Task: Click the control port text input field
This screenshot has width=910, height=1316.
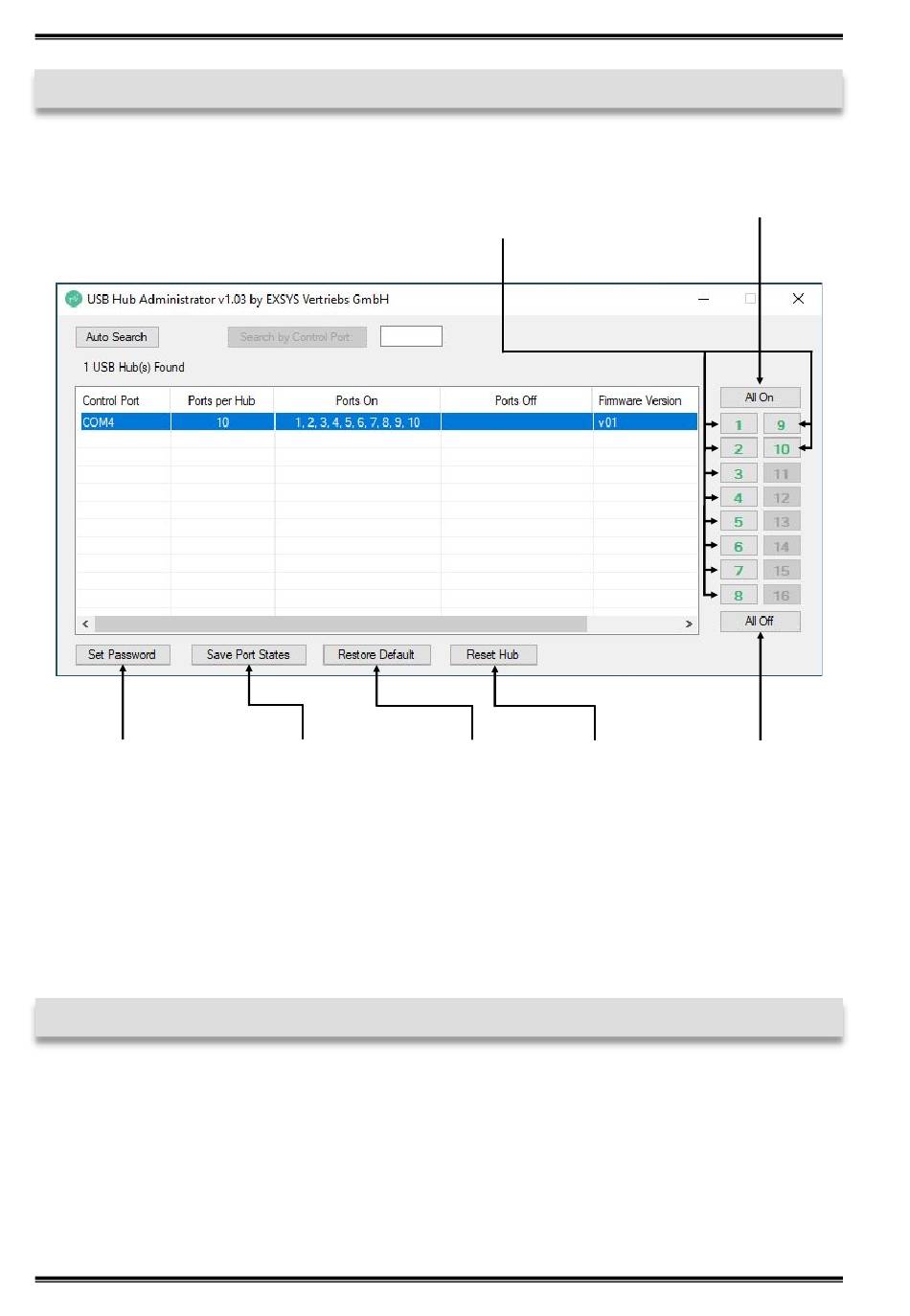Action: 411,336
